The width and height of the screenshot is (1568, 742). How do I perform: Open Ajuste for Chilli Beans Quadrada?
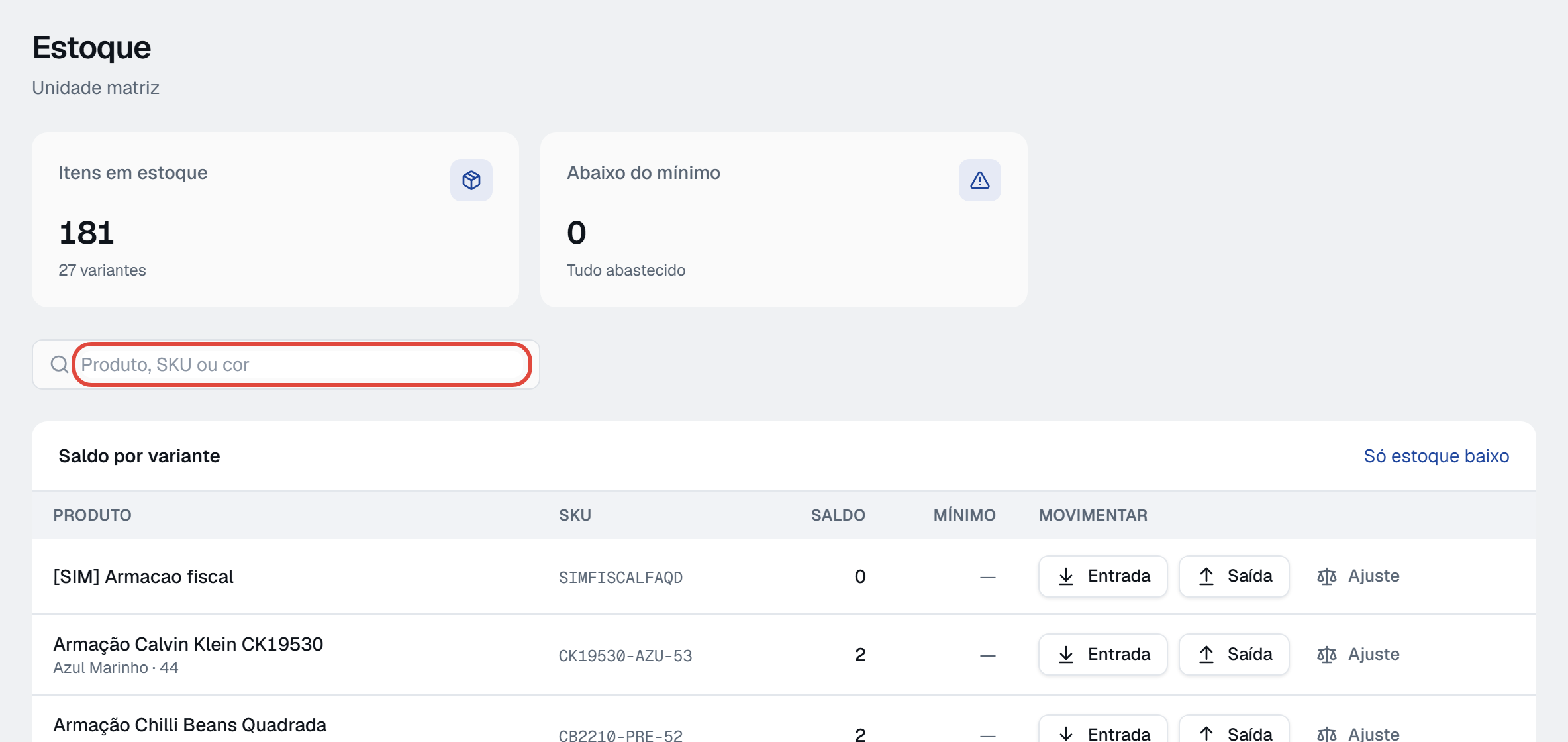coord(1358,733)
